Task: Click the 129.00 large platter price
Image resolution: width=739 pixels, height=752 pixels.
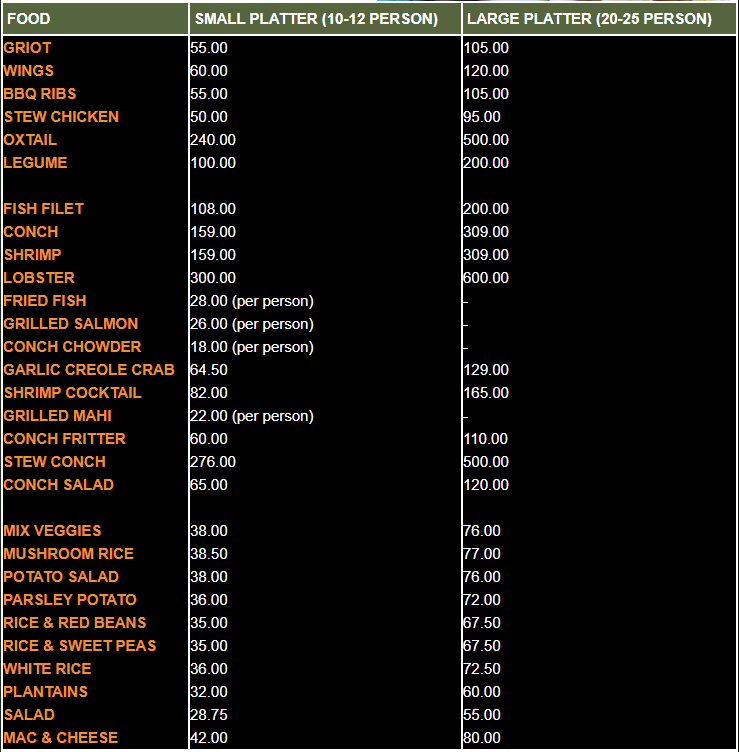Action: point(486,370)
